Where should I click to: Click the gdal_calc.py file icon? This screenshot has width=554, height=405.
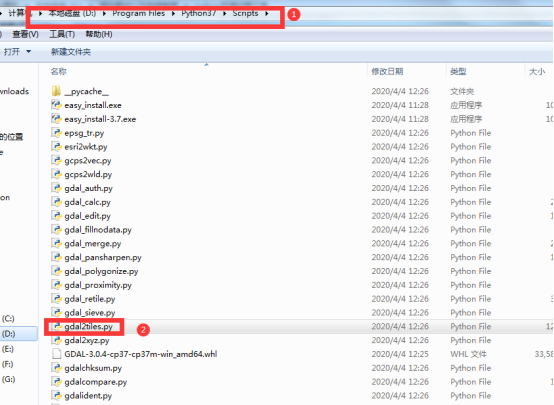pyautogui.click(x=56, y=202)
